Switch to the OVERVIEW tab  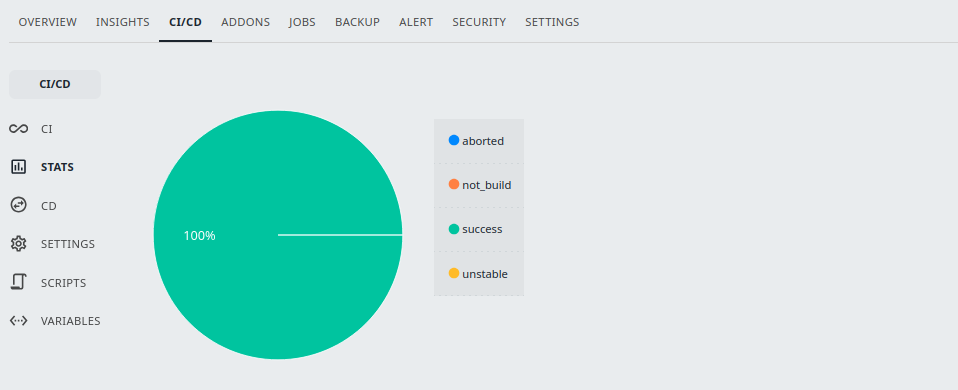(48, 22)
